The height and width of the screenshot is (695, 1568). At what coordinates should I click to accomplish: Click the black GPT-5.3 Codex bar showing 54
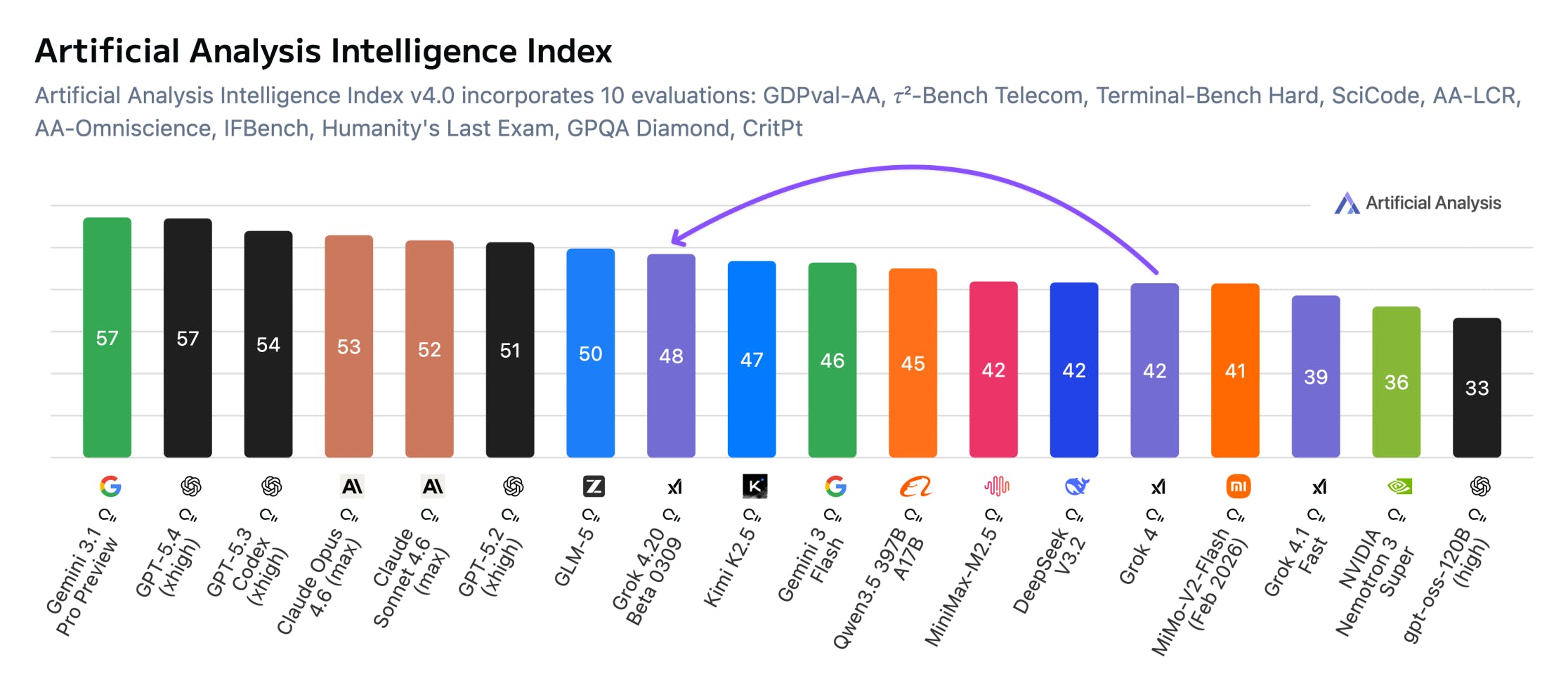268,344
